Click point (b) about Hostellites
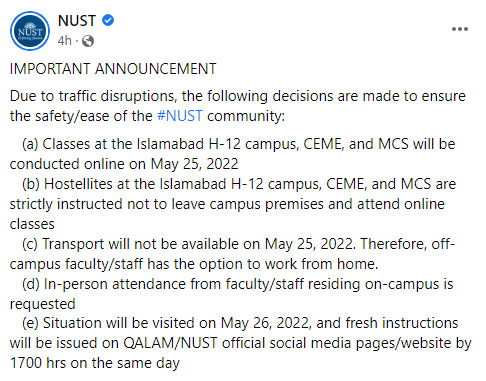The image size is (486, 381). [233, 204]
